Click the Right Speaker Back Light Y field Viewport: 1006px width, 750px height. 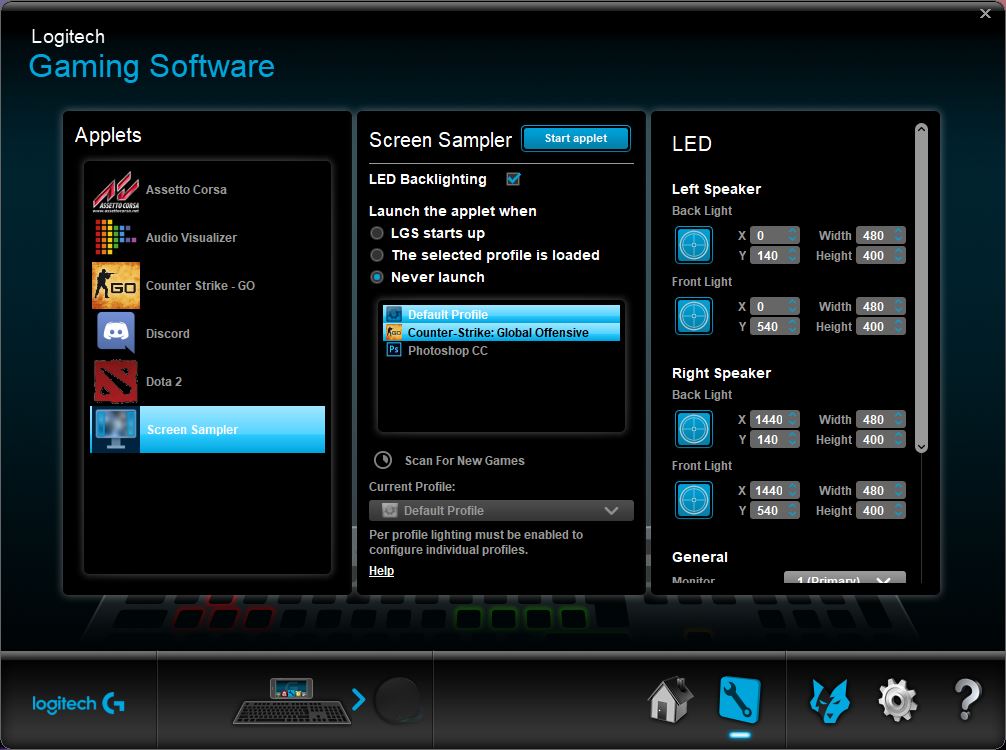774,439
